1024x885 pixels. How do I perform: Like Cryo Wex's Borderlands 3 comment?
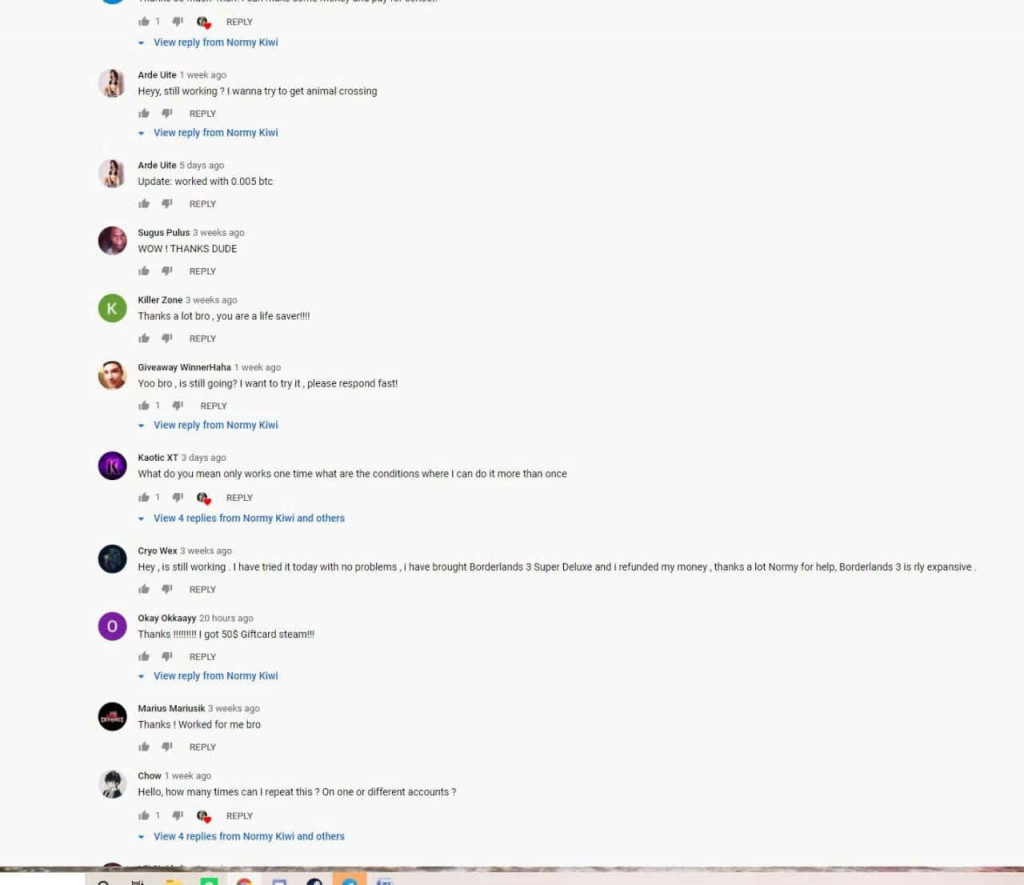click(144, 589)
